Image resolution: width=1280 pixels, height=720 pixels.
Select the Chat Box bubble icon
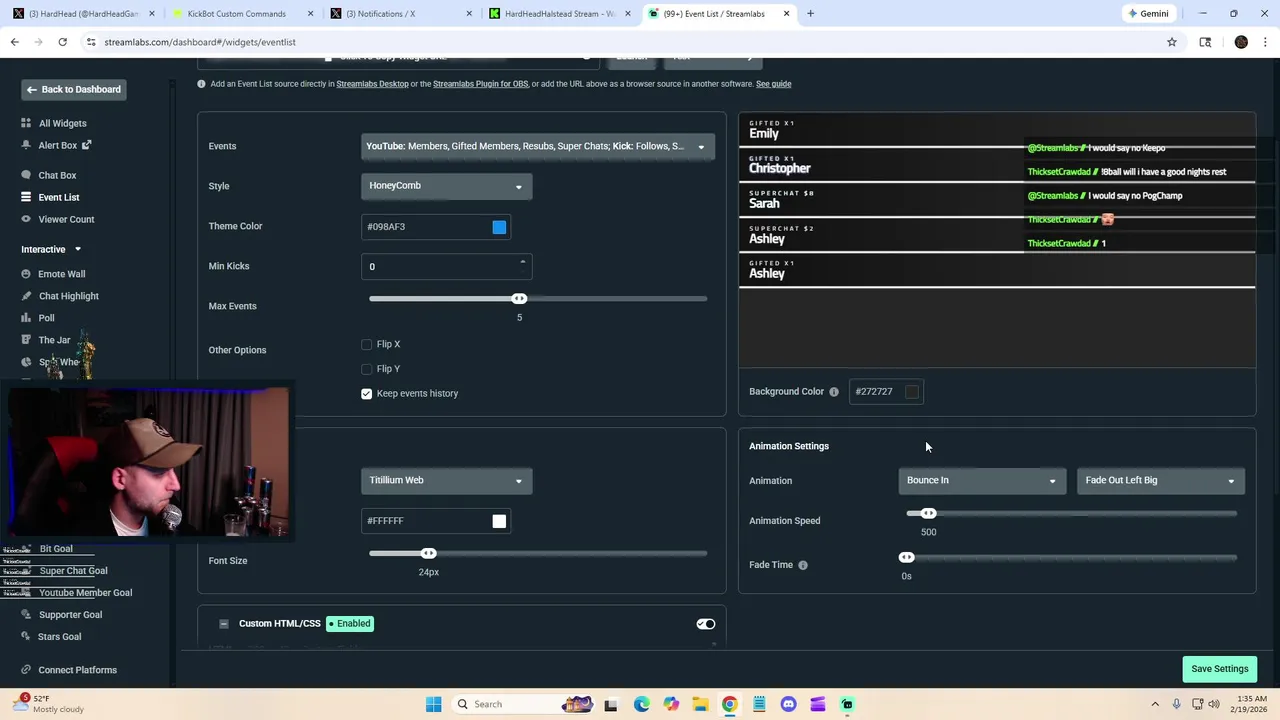tap(26, 175)
